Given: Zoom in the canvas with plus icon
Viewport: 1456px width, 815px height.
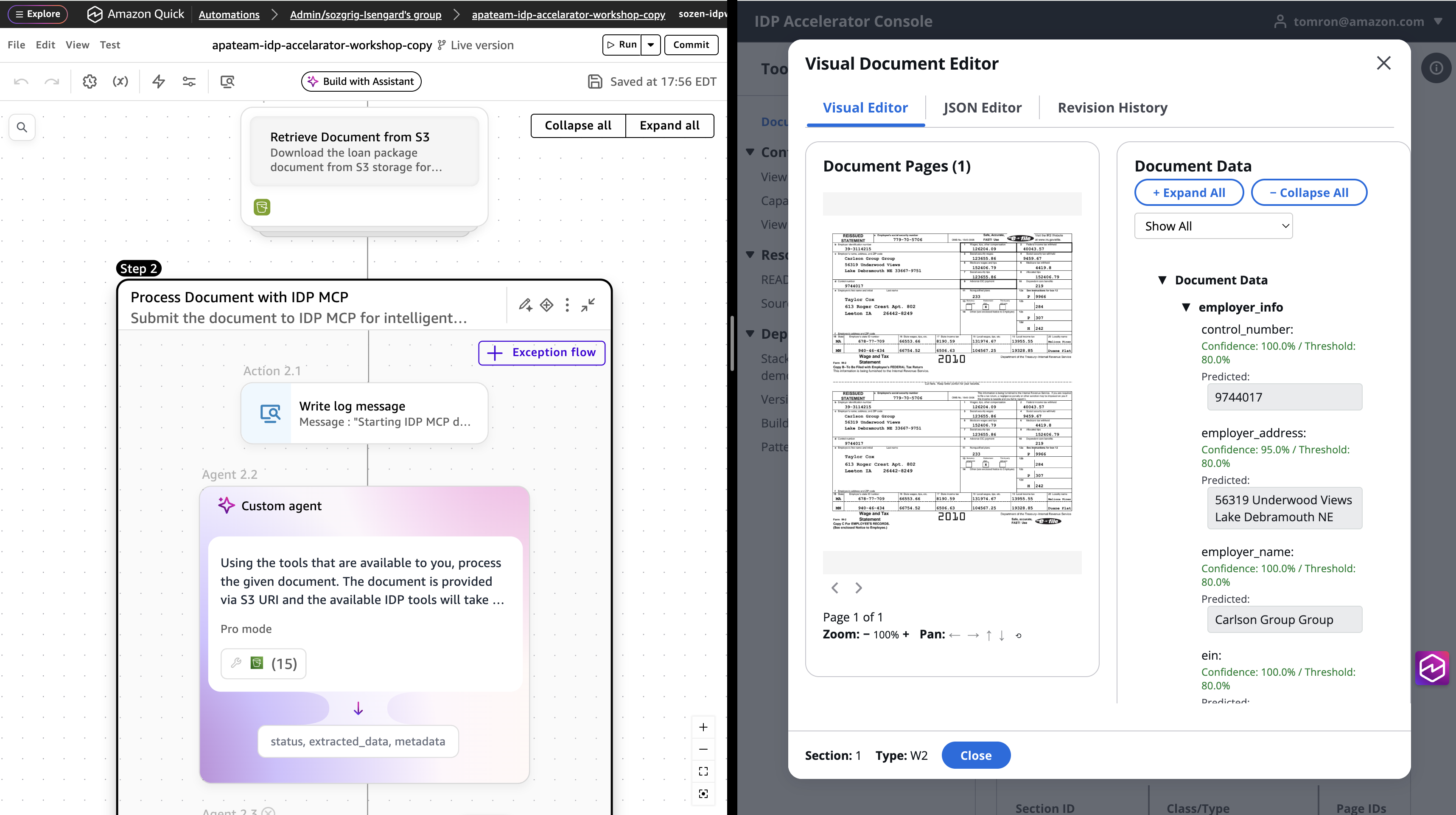Looking at the screenshot, I should [x=703, y=727].
